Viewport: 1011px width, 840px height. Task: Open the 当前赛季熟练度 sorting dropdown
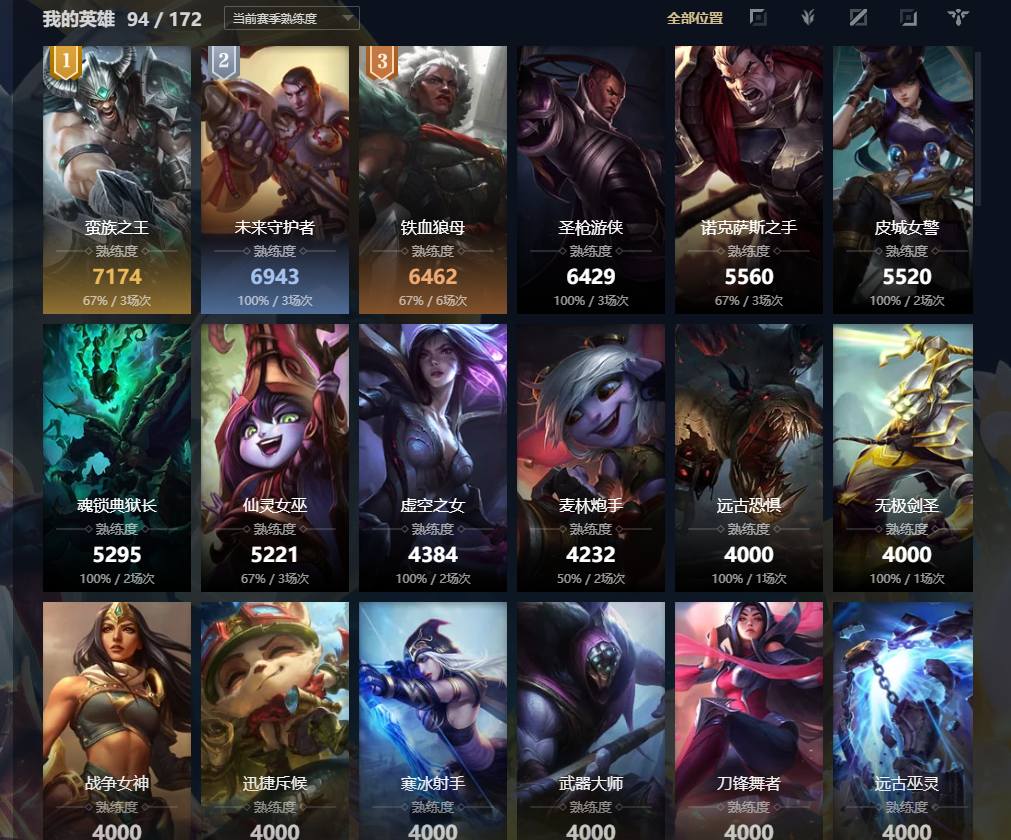click(291, 19)
